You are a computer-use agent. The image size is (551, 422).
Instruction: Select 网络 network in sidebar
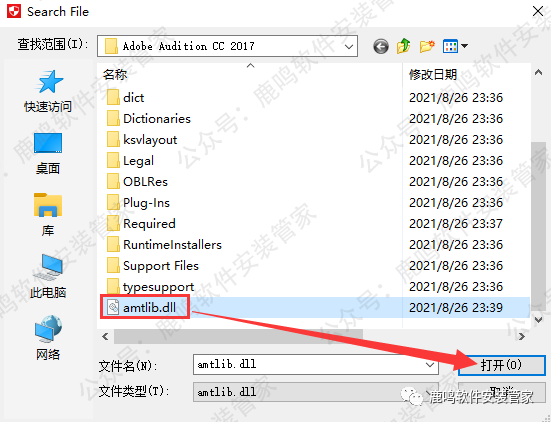48,338
